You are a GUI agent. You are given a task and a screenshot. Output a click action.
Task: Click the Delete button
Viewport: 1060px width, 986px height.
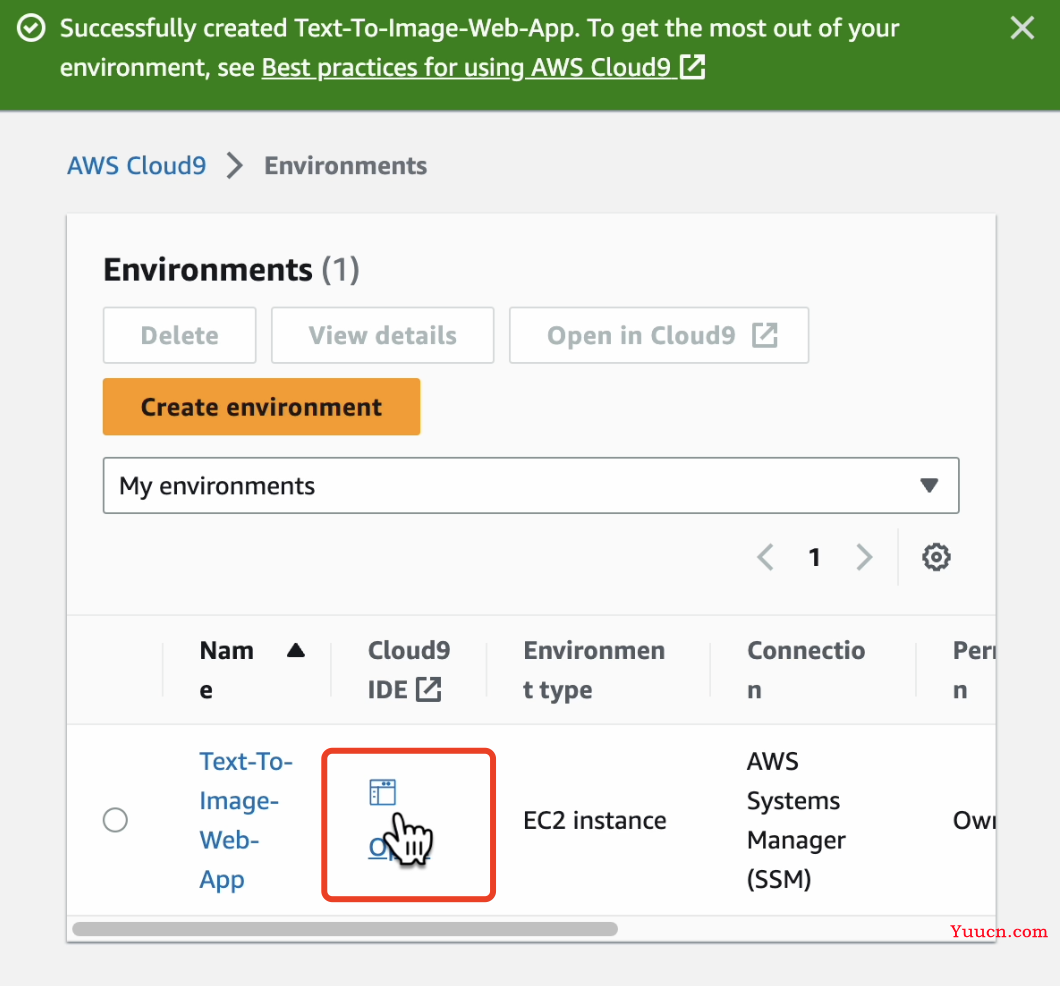(x=179, y=336)
